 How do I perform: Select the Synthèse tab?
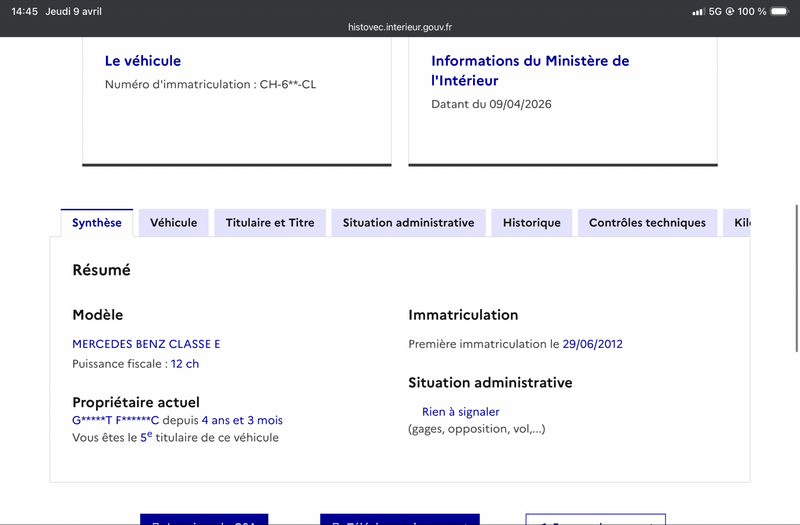coord(97,223)
